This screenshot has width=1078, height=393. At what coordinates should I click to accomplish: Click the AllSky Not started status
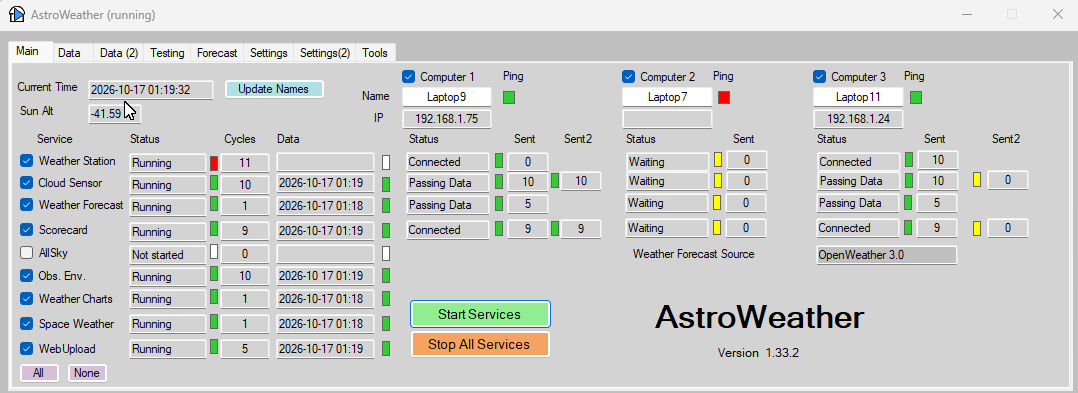click(168, 255)
